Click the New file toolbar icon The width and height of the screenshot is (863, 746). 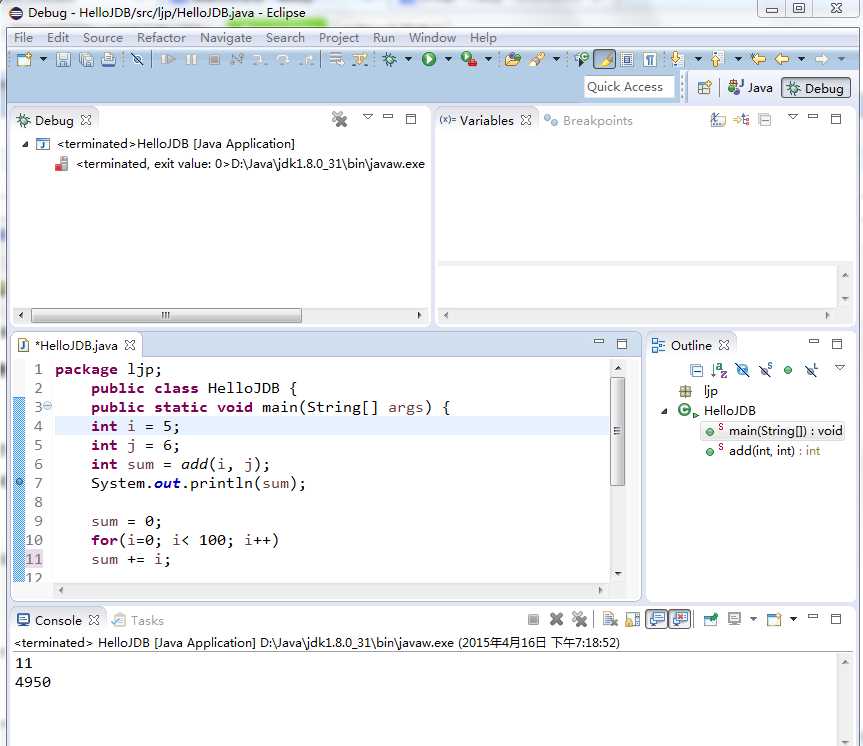point(24,59)
